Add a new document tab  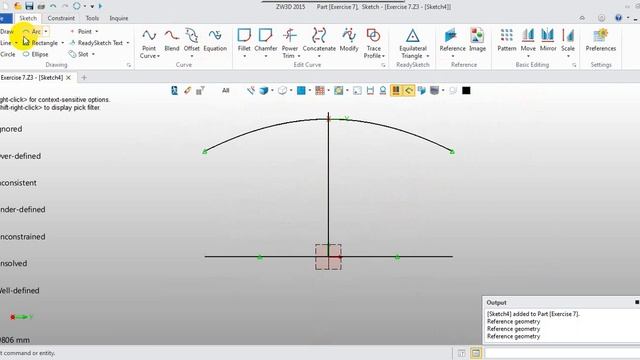click(84, 78)
